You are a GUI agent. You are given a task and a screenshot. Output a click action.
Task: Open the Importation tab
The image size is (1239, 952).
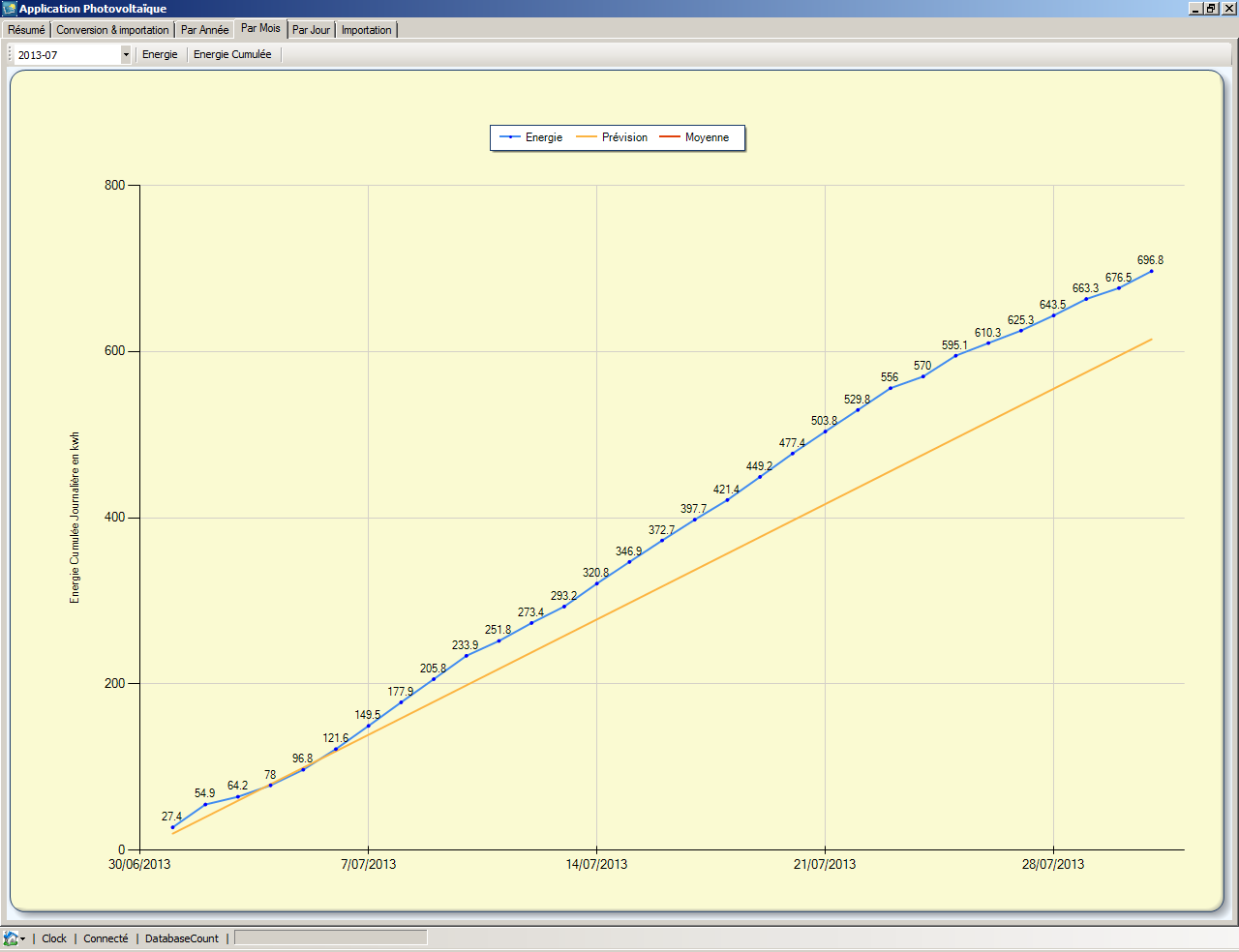[x=366, y=30]
